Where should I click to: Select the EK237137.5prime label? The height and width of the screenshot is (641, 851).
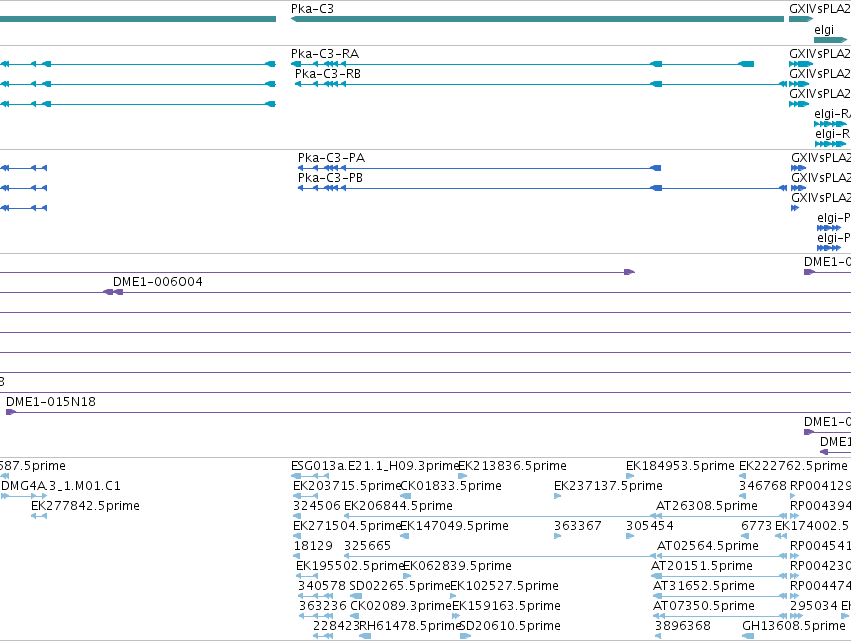click(608, 486)
